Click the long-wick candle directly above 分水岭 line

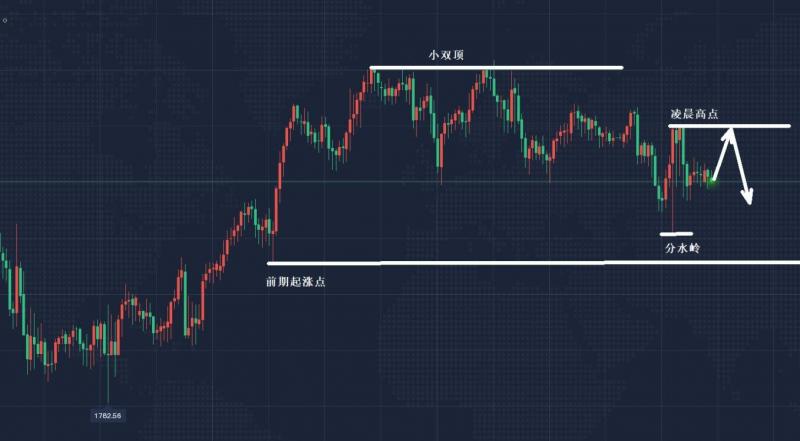[673, 200]
